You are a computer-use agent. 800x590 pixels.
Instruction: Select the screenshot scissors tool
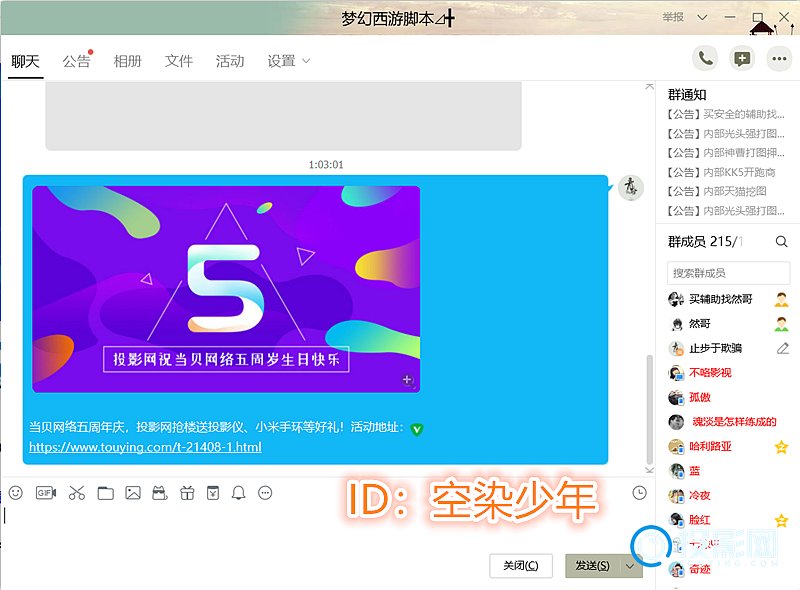coord(77,493)
